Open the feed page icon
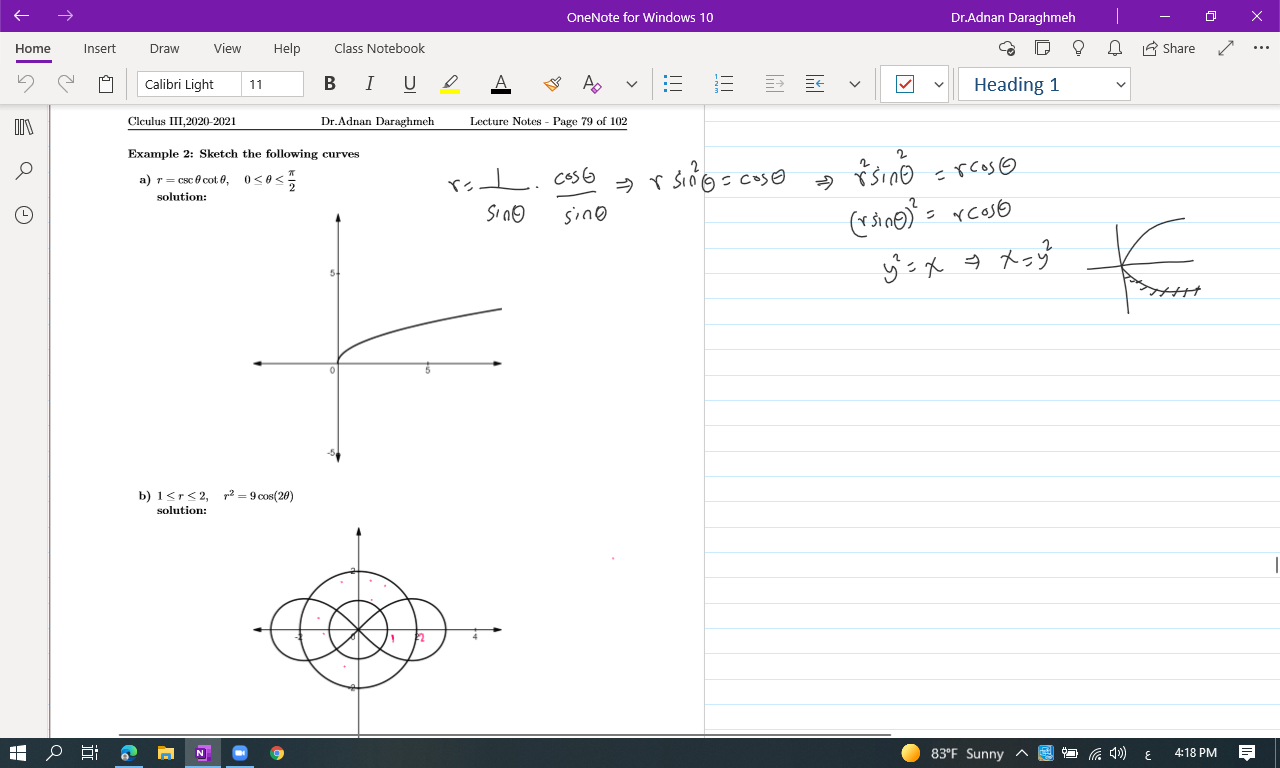This screenshot has width=1280, height=768. [x=1042, y=48]
